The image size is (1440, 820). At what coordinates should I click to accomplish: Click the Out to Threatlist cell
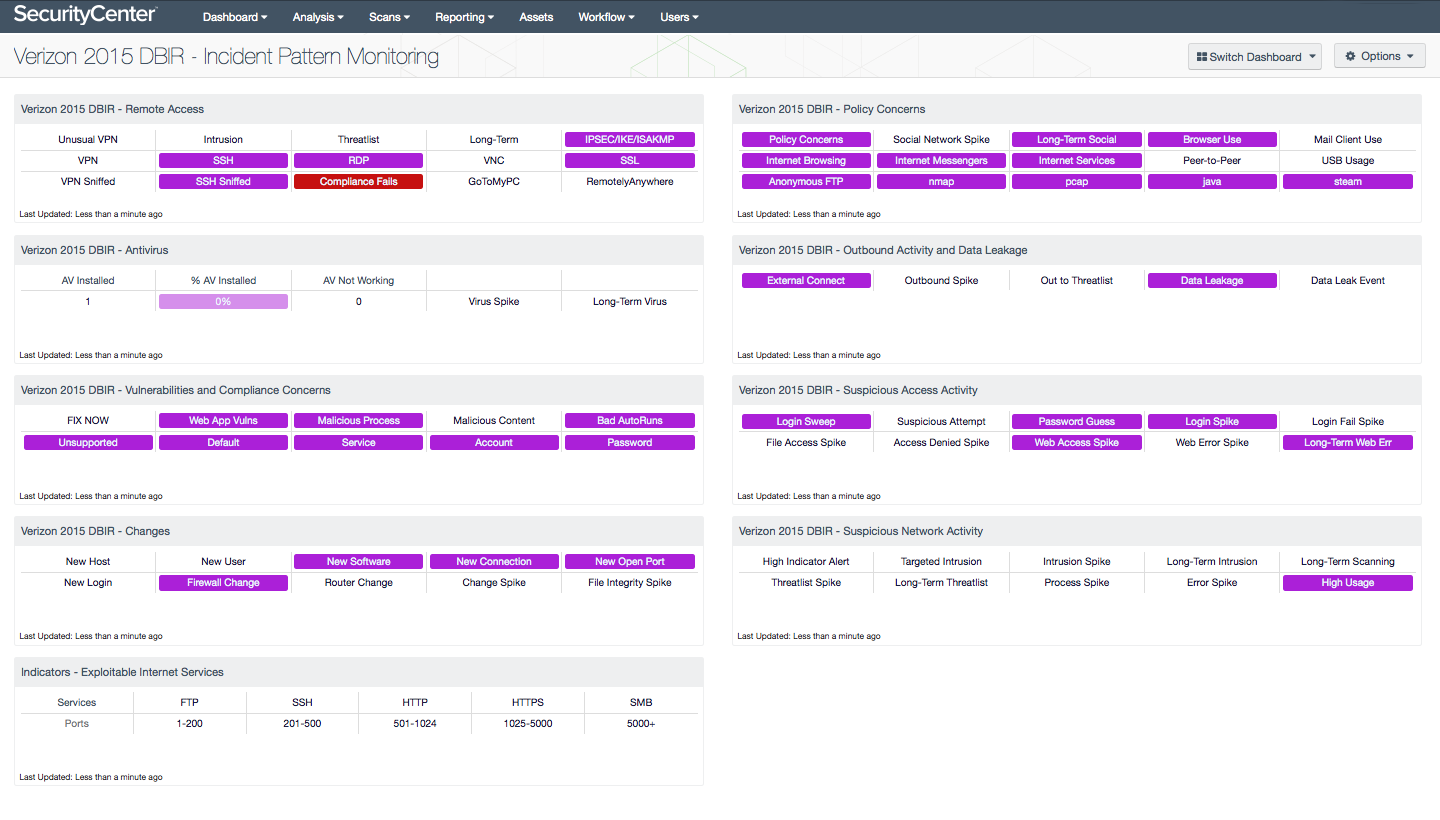[x=1077, y=281]
